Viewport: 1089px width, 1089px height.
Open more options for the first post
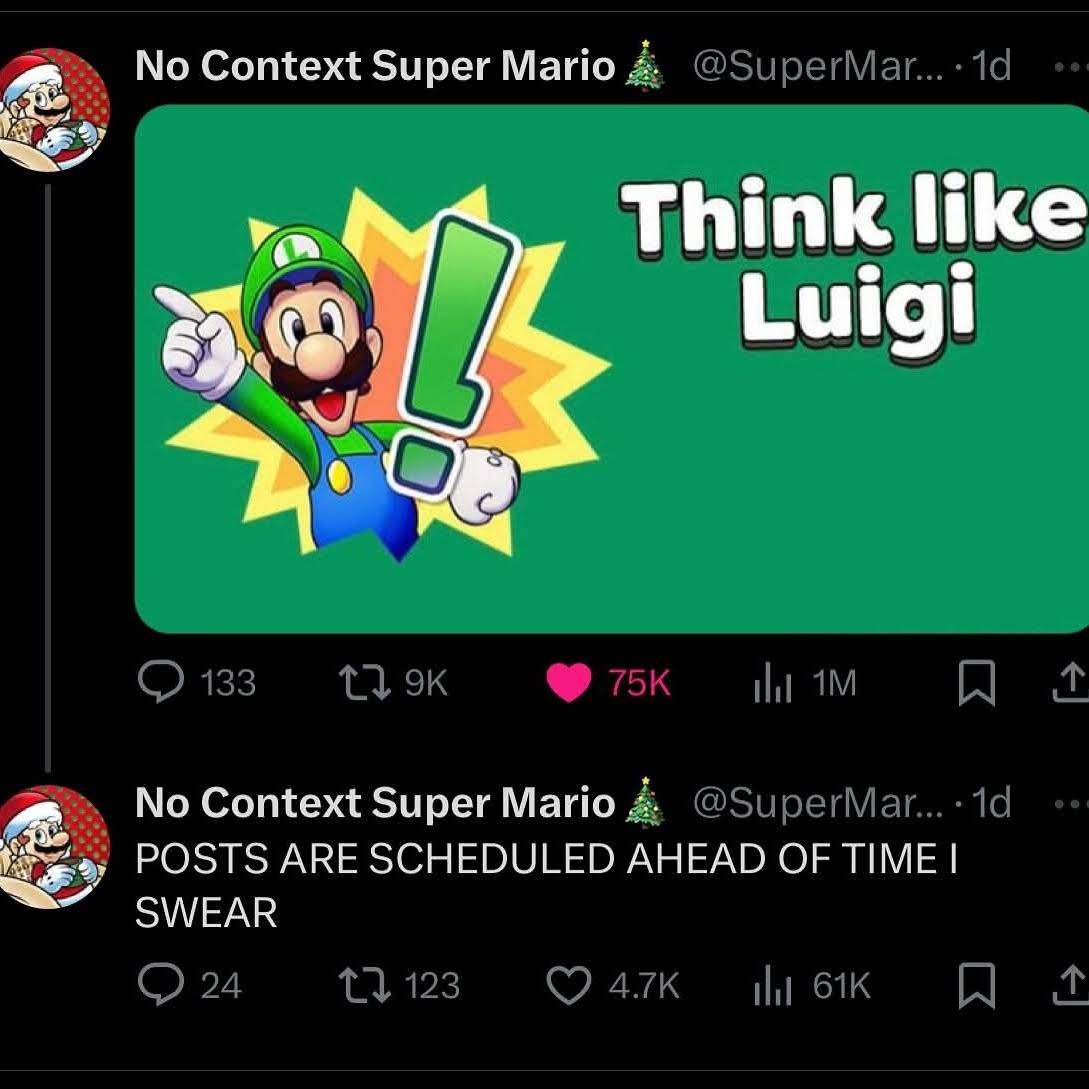(x=1071, y=66)
